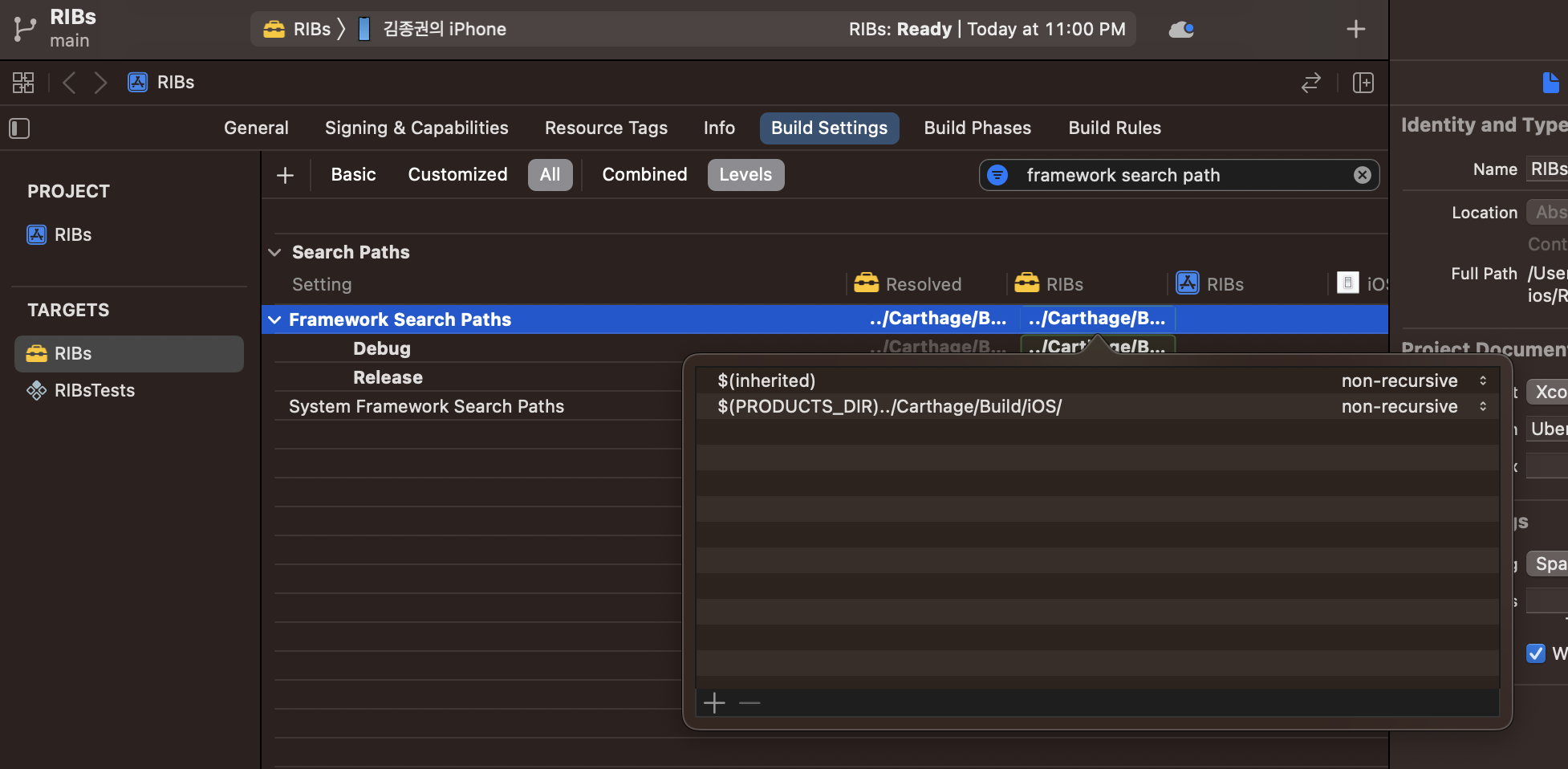
Task: Open Signing & Capabilities tab
Action: [416, 128]
